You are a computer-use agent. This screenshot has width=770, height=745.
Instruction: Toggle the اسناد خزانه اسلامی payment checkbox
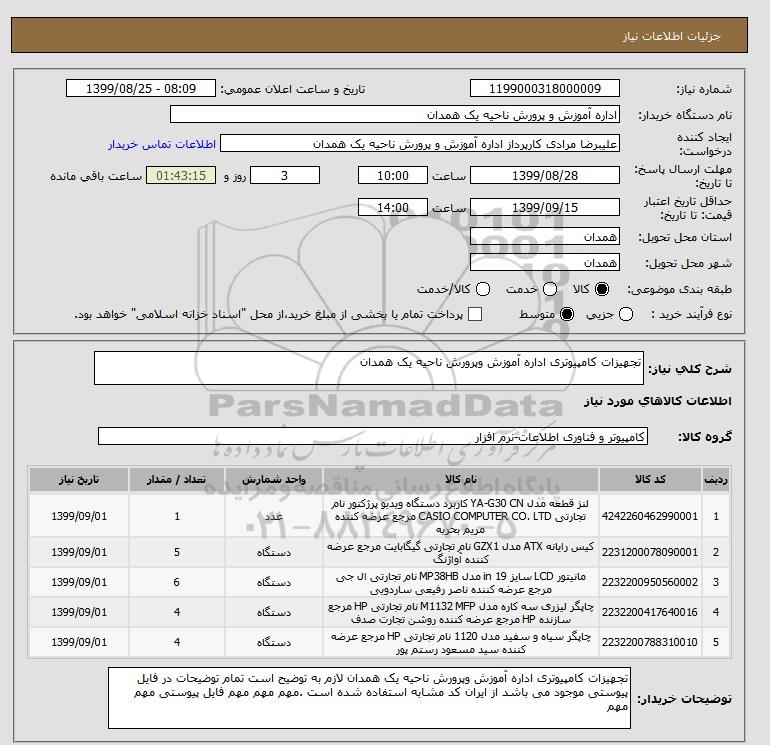[x=475, y=314]
